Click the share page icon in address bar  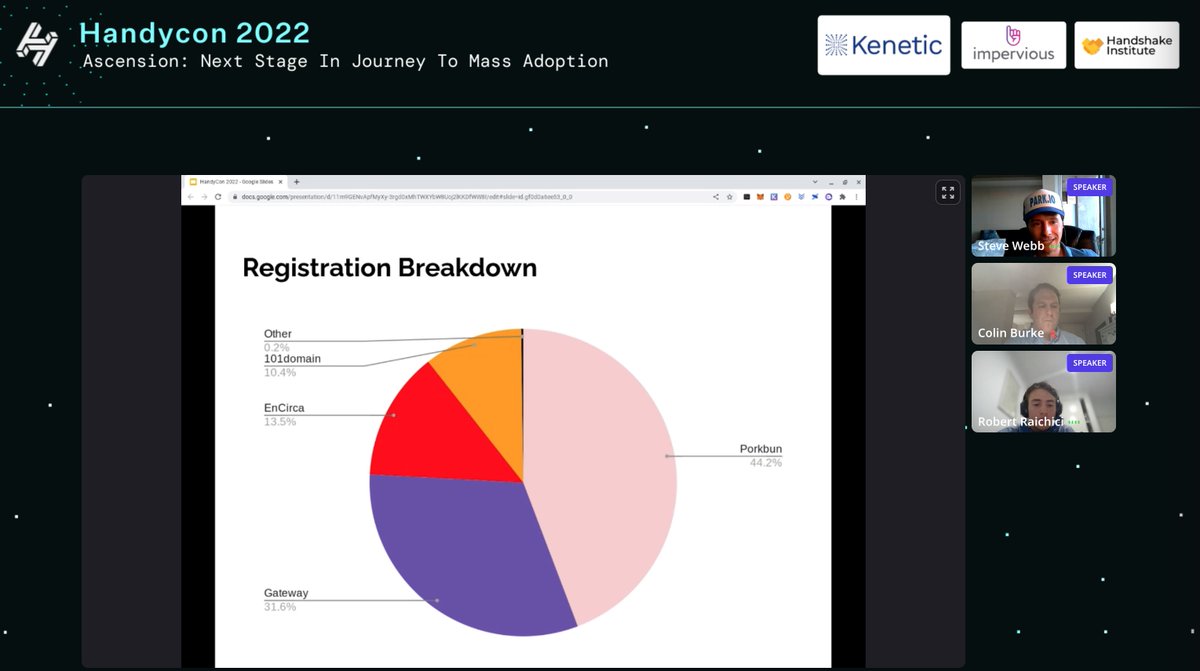716,197
